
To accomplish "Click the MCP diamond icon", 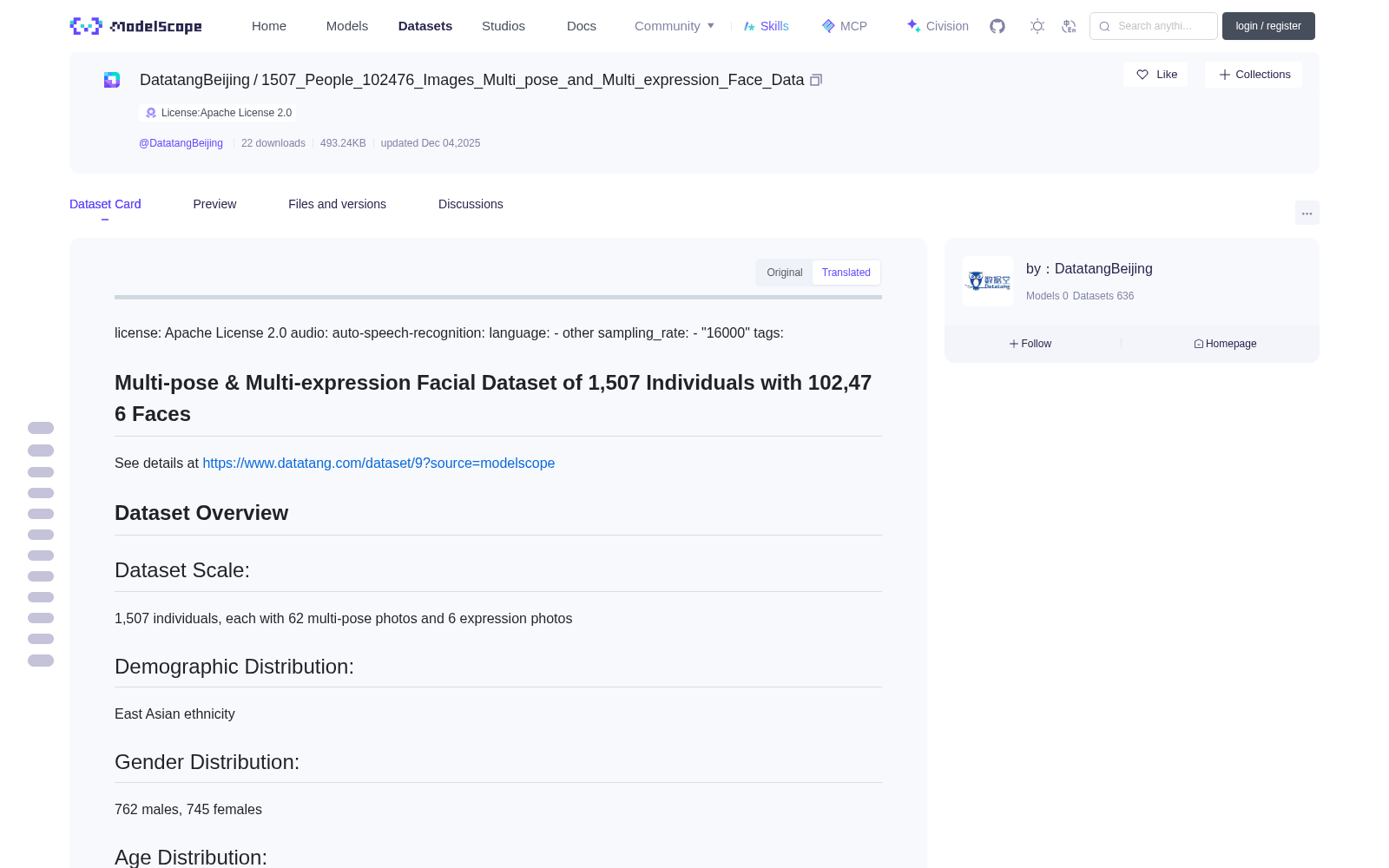I will [828, 26].
